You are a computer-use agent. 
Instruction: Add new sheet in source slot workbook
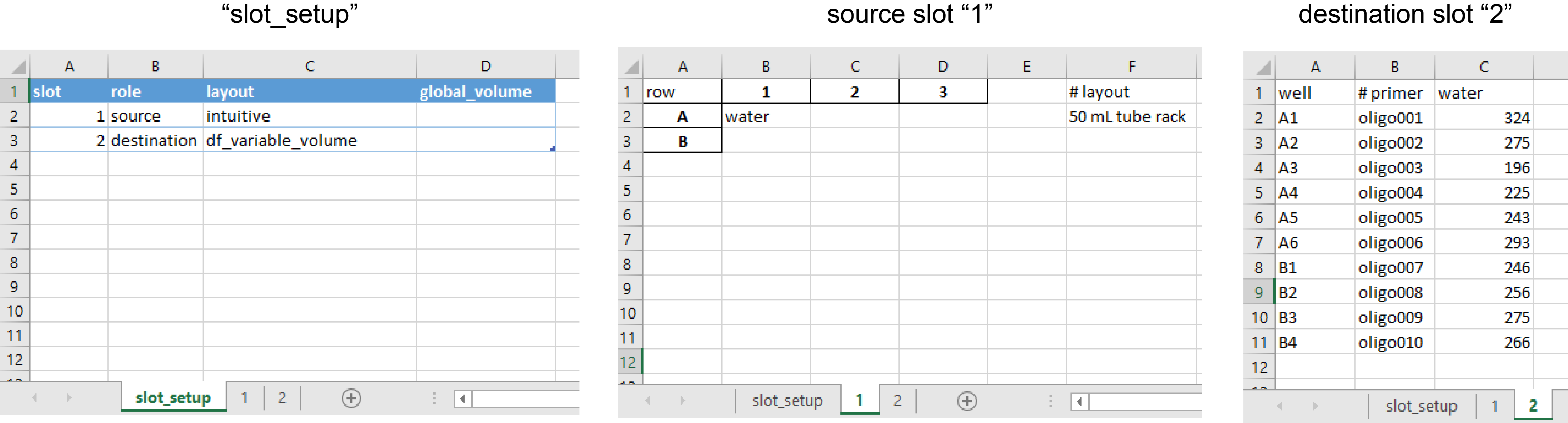967,401
